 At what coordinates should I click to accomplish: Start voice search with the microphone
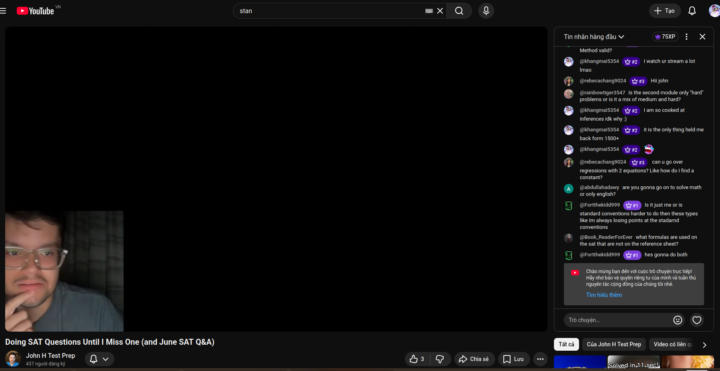[x=486, y=11]
